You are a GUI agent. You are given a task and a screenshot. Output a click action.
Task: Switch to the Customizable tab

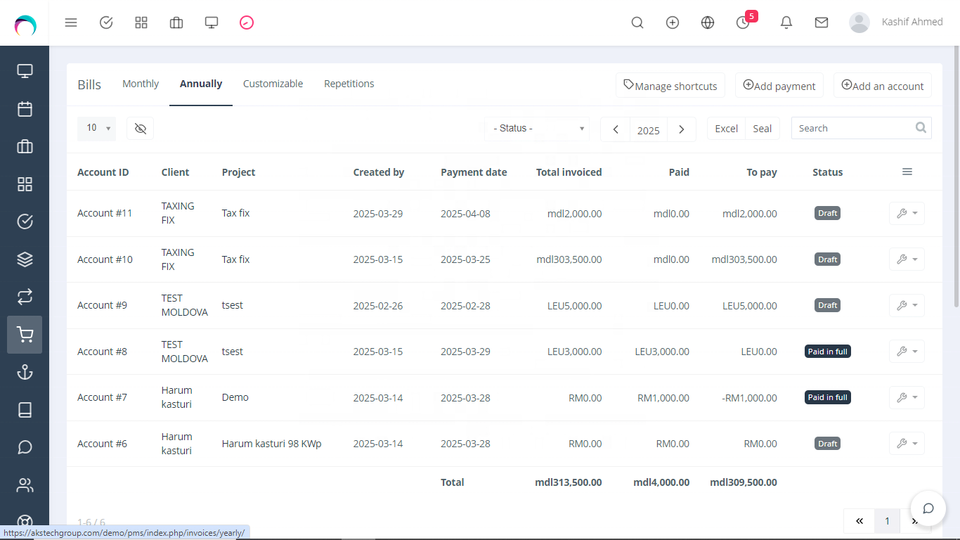272,84
